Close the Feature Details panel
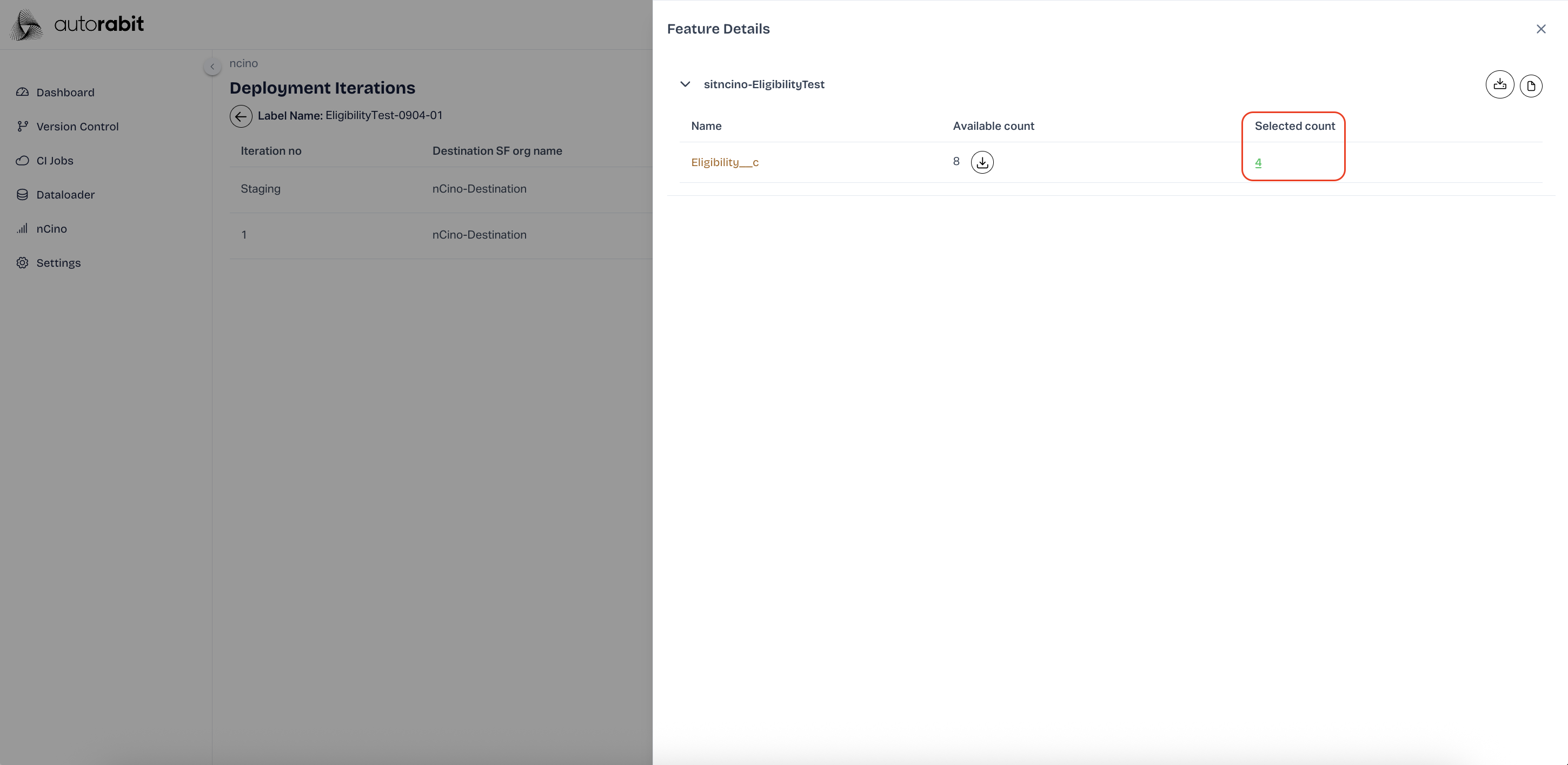 coord(1540,29)
